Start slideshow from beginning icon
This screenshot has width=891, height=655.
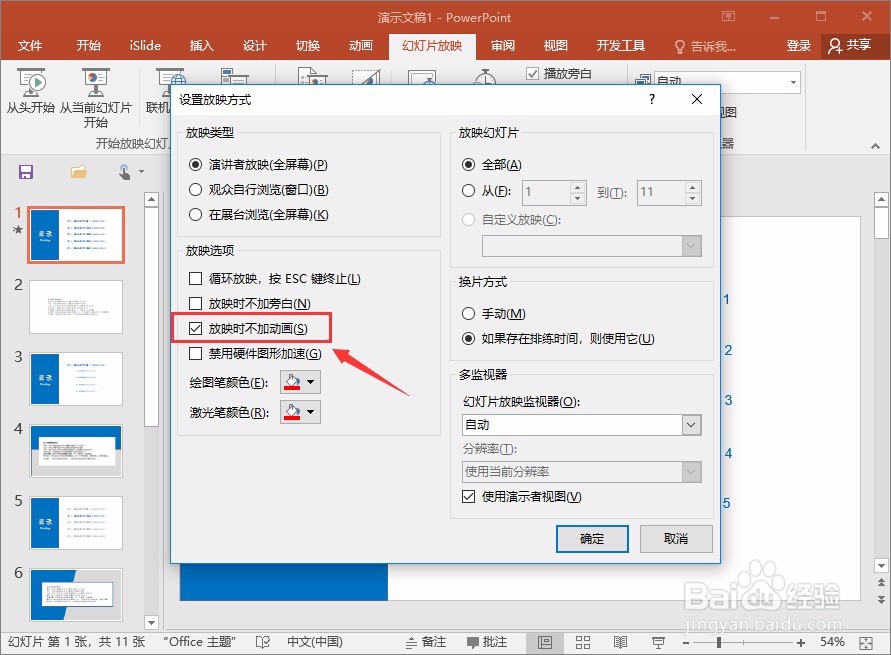coord(31,83)
